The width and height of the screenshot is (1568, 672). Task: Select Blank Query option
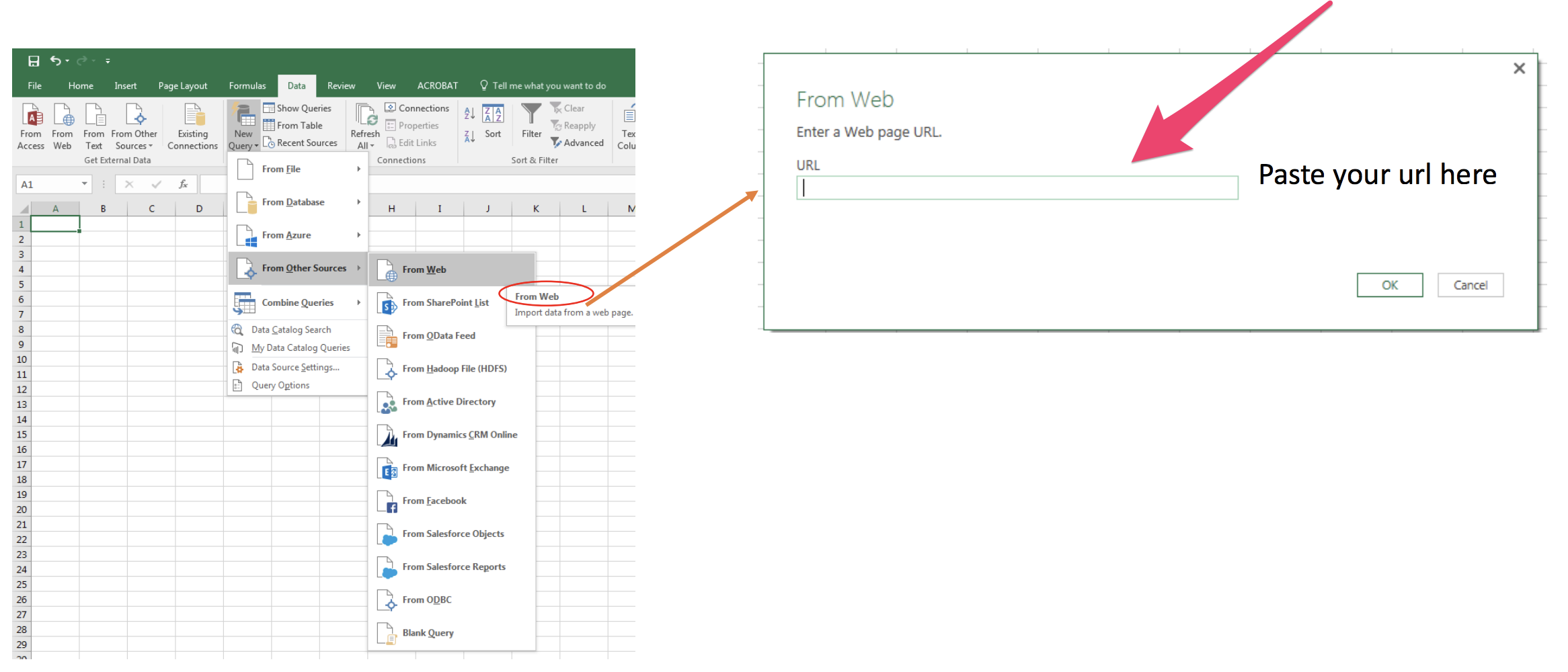tap(452, 633)
